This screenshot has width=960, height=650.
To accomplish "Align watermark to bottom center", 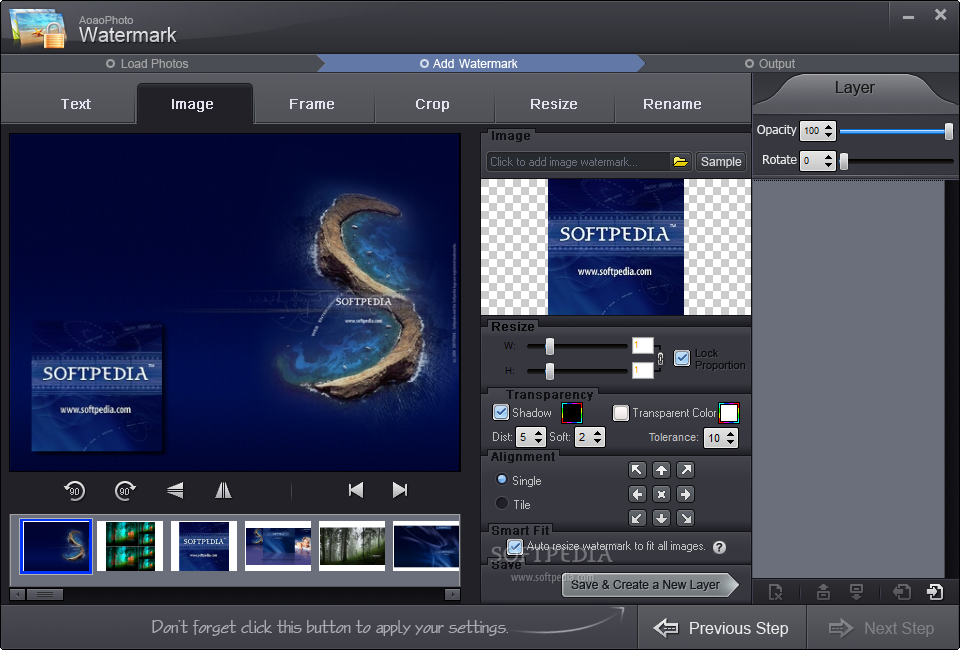I will [x=661, y=518].
